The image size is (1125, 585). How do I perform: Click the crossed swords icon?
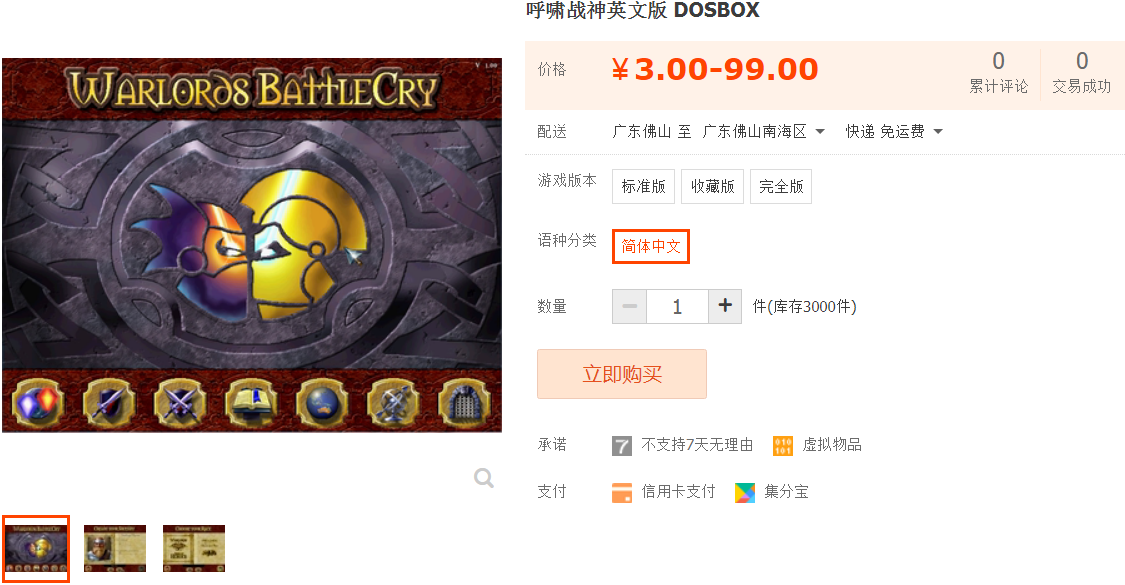coord(180,403)
